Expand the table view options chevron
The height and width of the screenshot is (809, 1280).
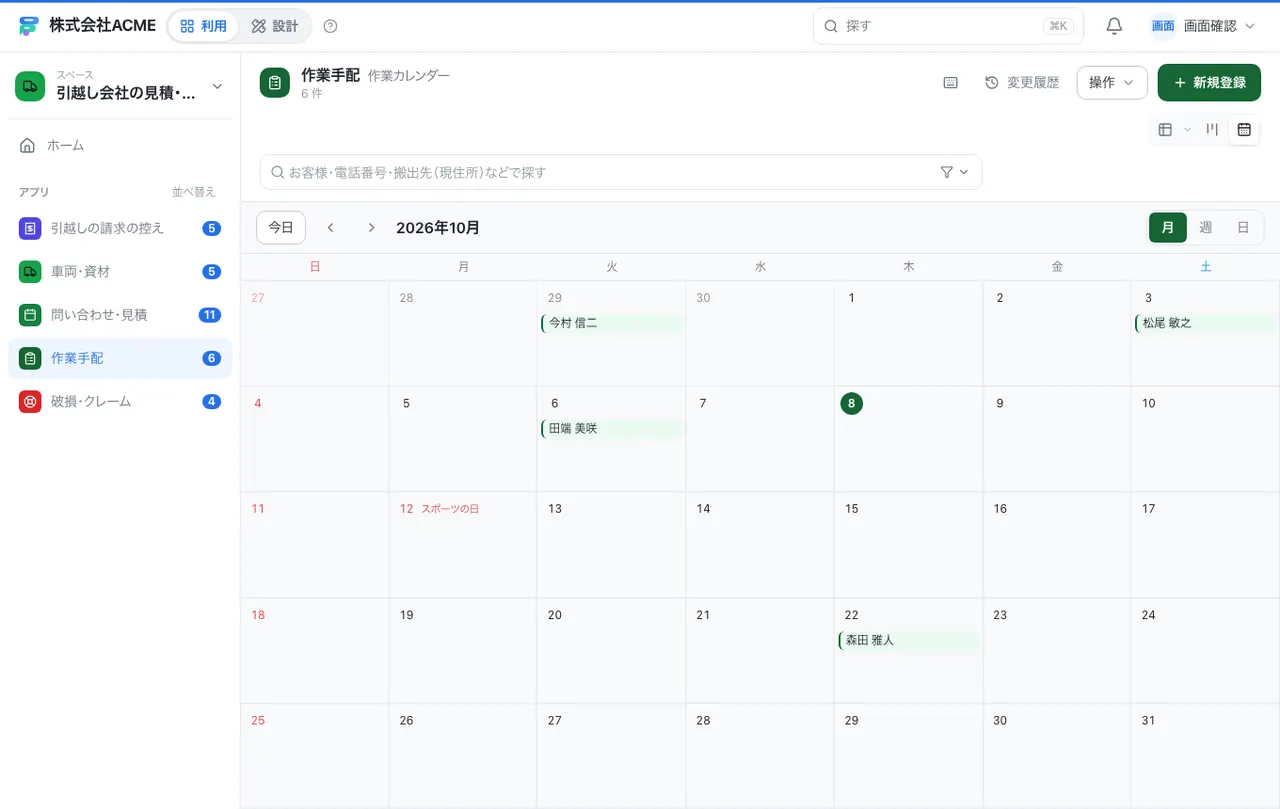point(1188,129)
